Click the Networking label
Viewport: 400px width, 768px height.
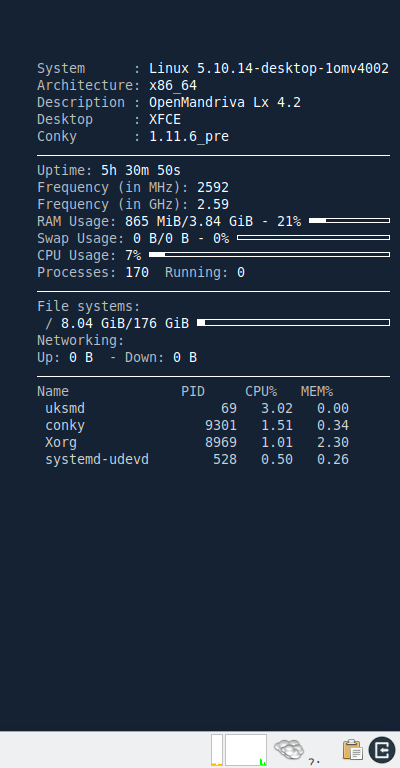point(81,340)
